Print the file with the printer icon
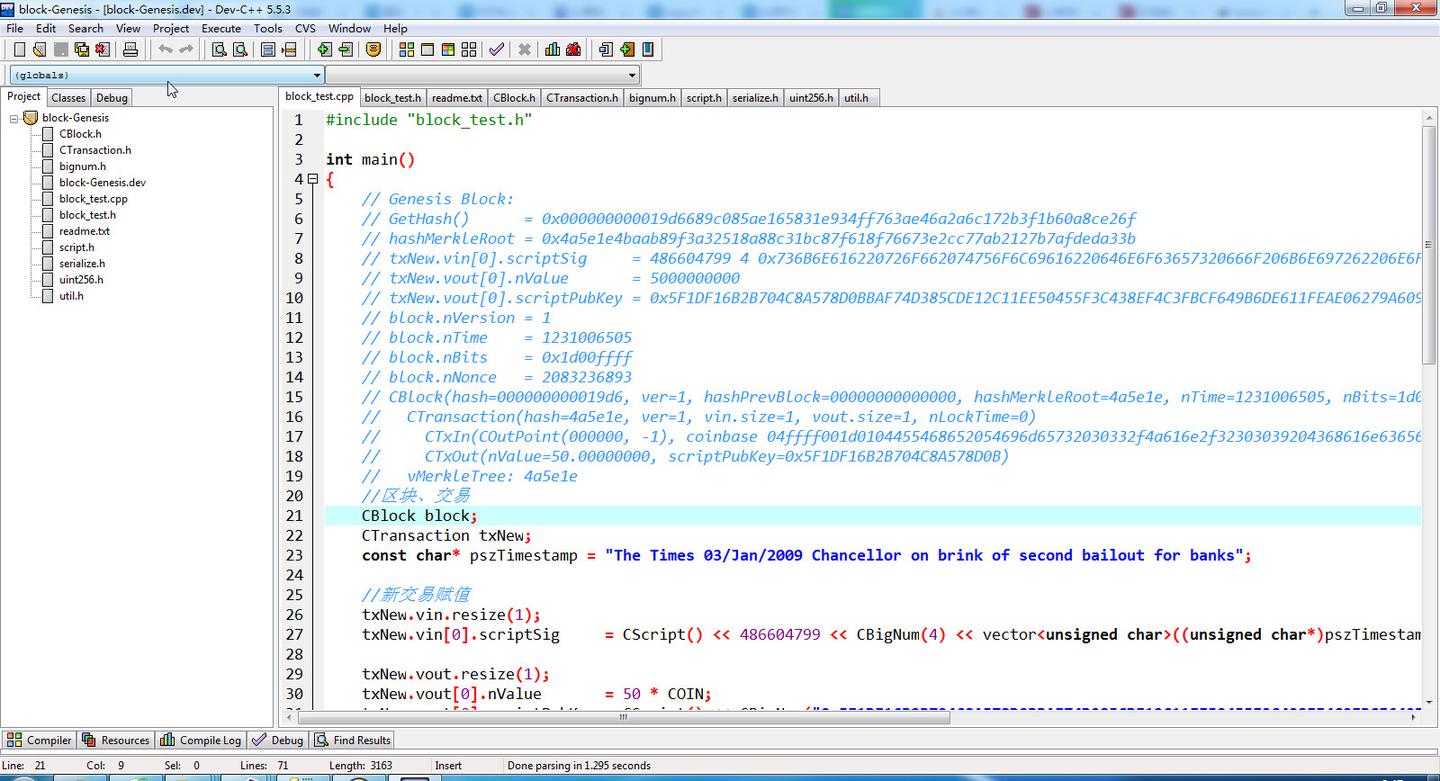The height and width of the screenshot is (781, 1440). 130,49
